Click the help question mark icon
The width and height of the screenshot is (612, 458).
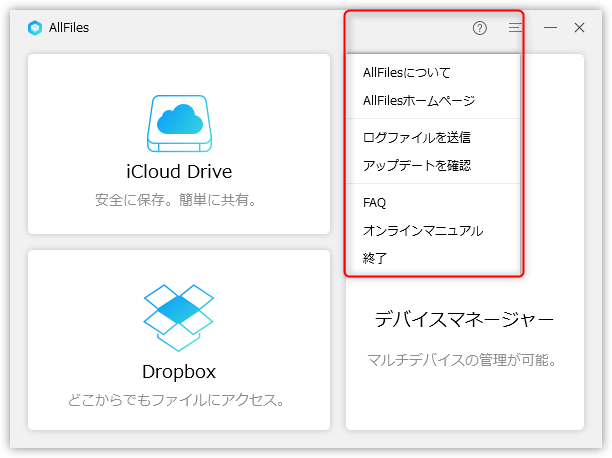click(479, 28)
